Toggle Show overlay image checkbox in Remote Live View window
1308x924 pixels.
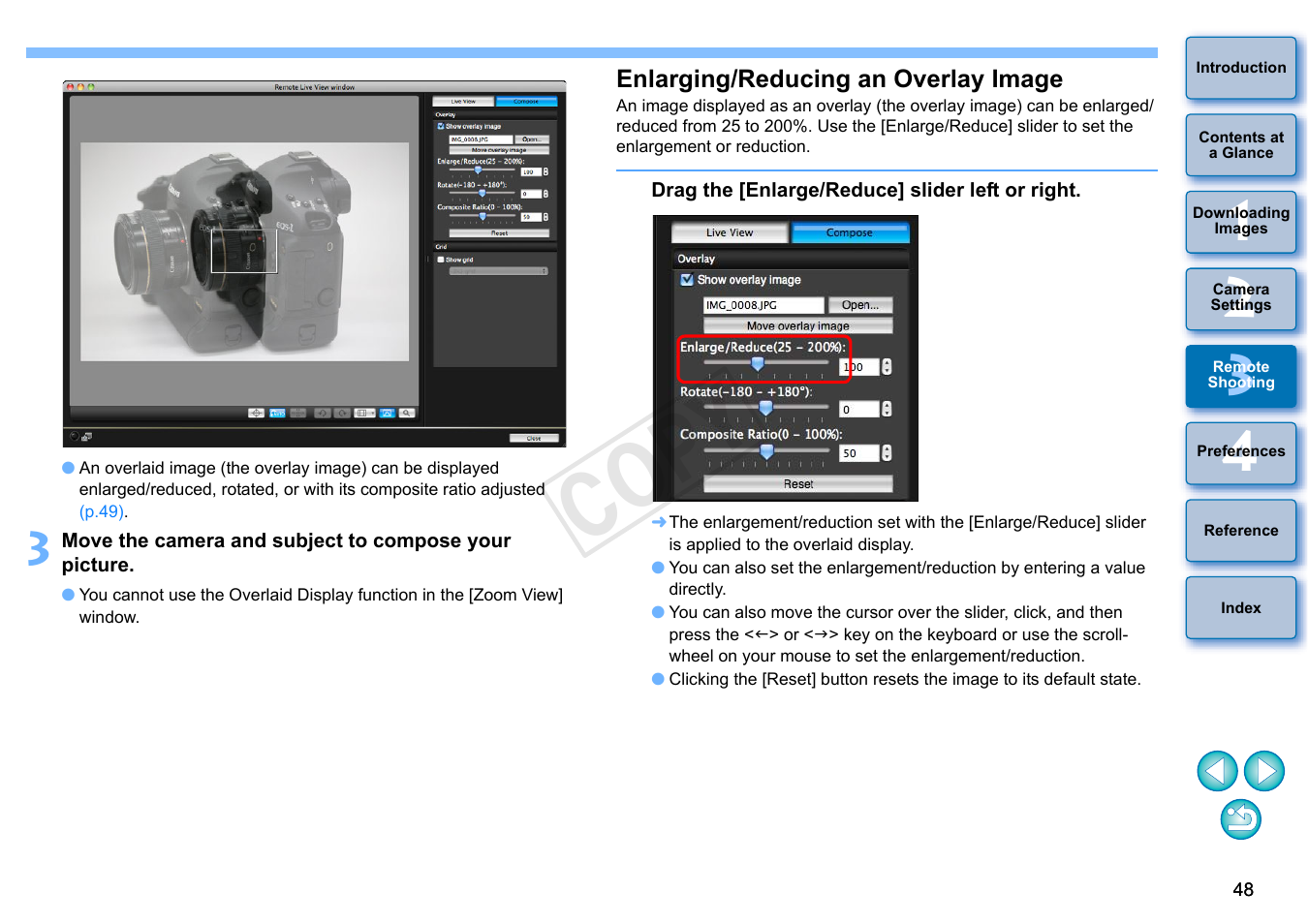(x=441, y=126)
